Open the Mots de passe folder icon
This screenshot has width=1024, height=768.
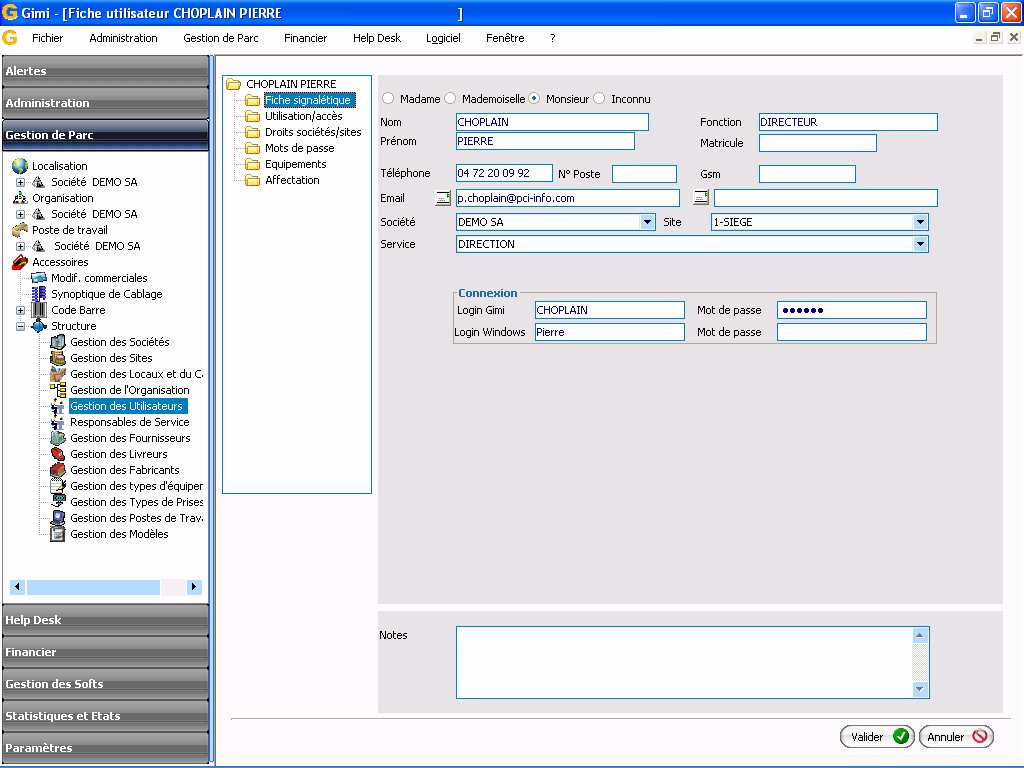252,148
